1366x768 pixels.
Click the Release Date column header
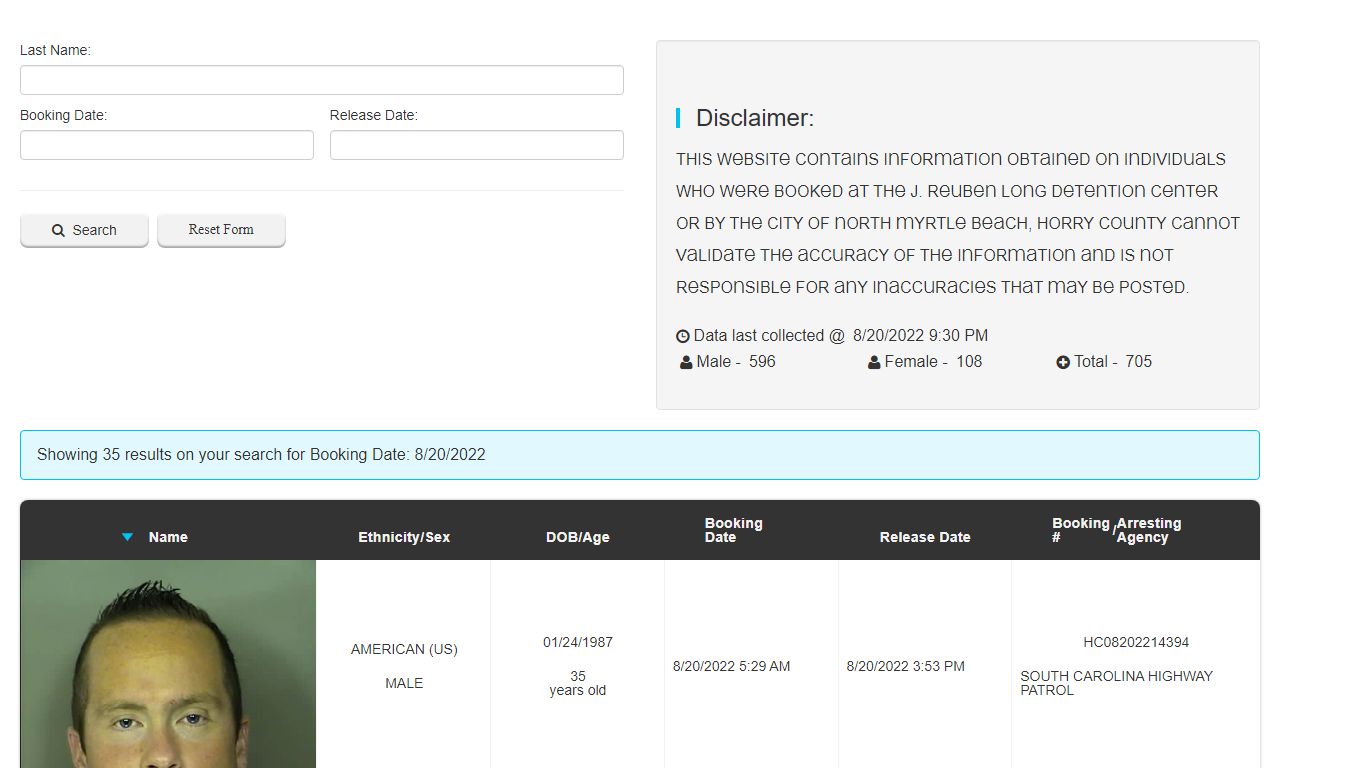tap(924, 537)
